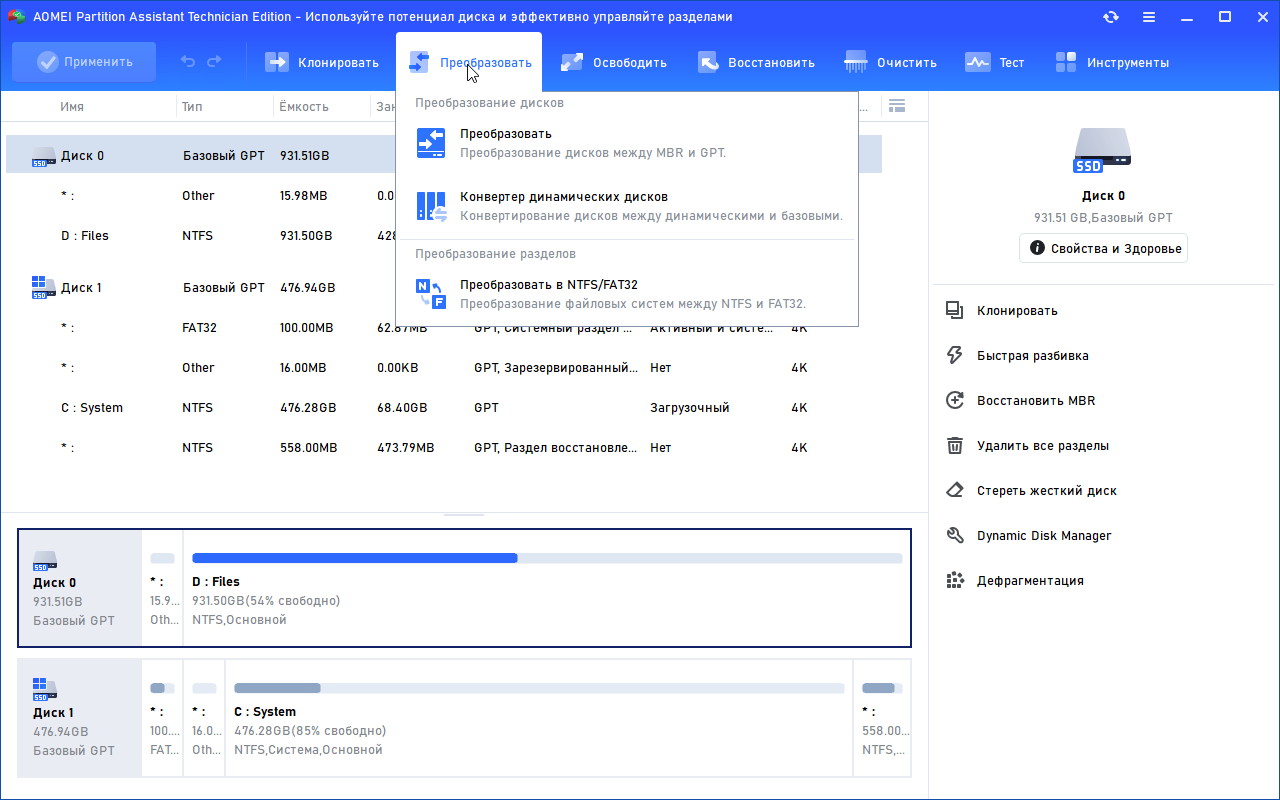Click Свойства и Здоровье button
This screenshot has width=1280, height=800.
point(1103,248)
